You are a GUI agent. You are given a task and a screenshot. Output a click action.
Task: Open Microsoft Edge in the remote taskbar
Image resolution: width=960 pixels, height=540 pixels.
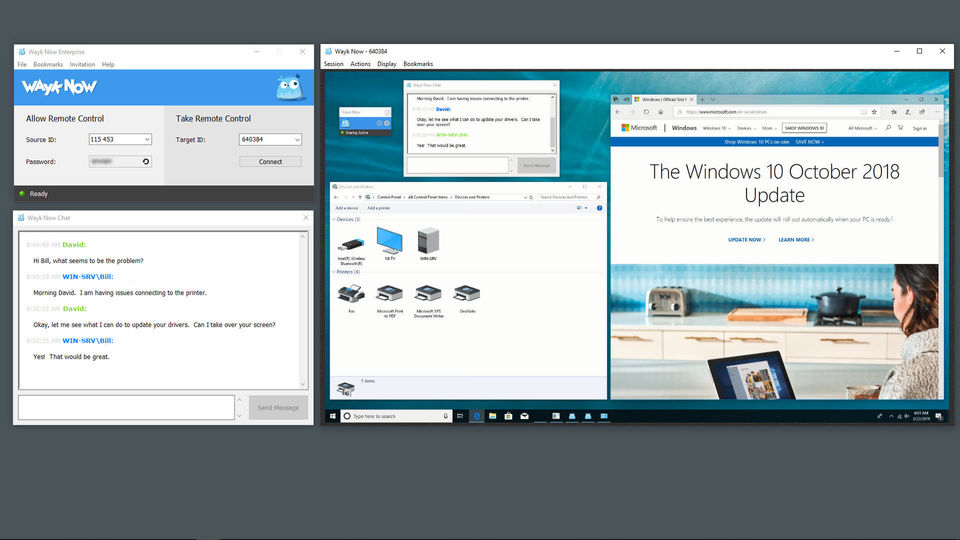click(x=476, y=416)
